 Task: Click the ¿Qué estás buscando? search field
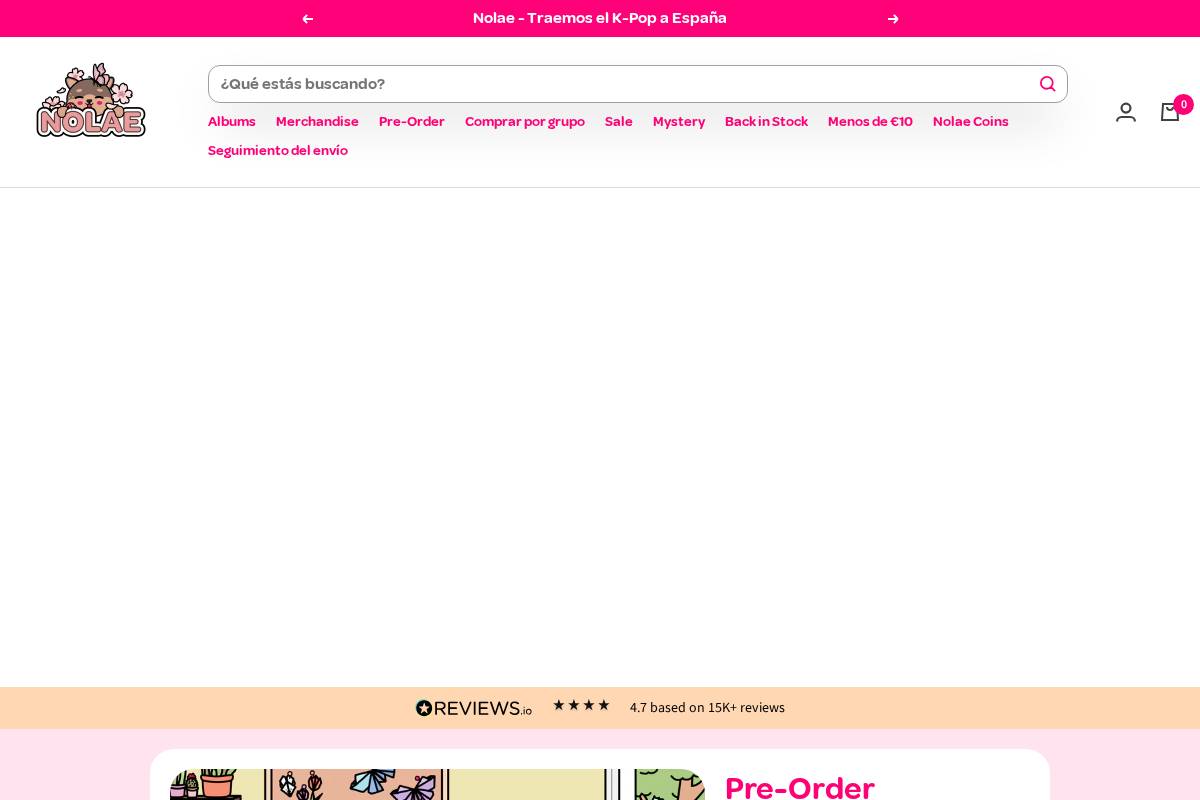pos(620,84)
